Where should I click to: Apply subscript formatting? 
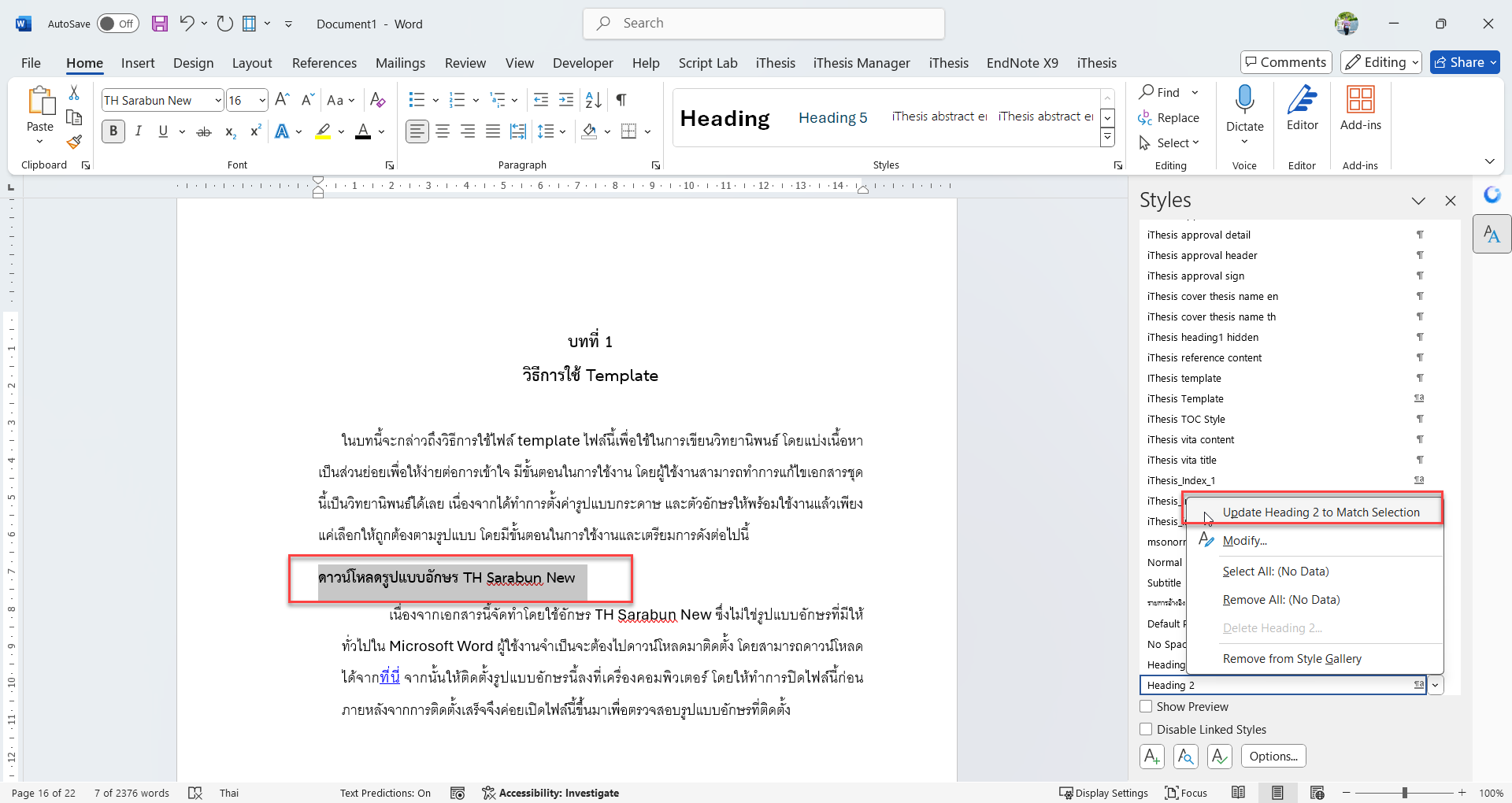tap(230, 131)
